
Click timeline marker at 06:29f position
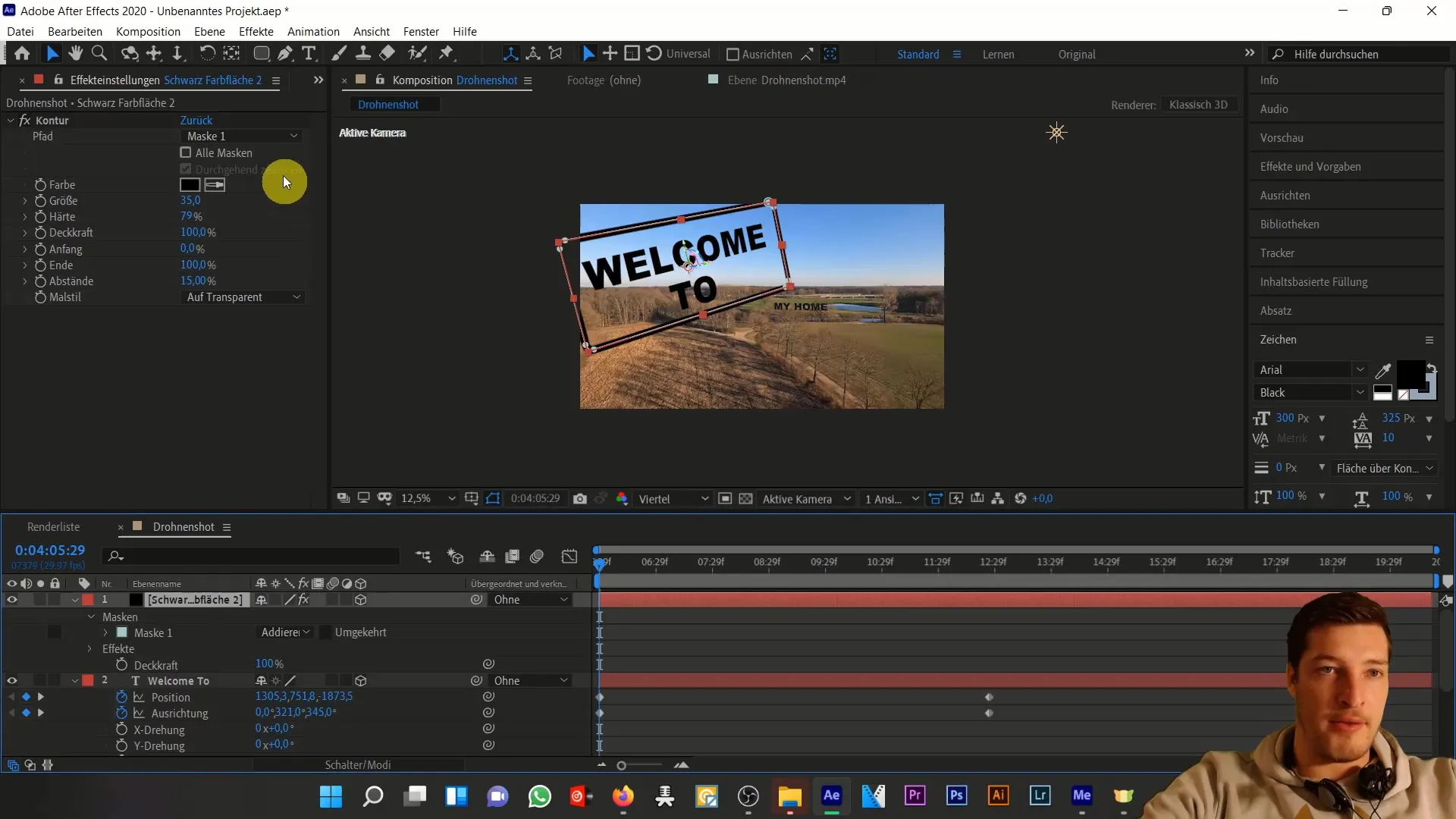click(655, 563)
